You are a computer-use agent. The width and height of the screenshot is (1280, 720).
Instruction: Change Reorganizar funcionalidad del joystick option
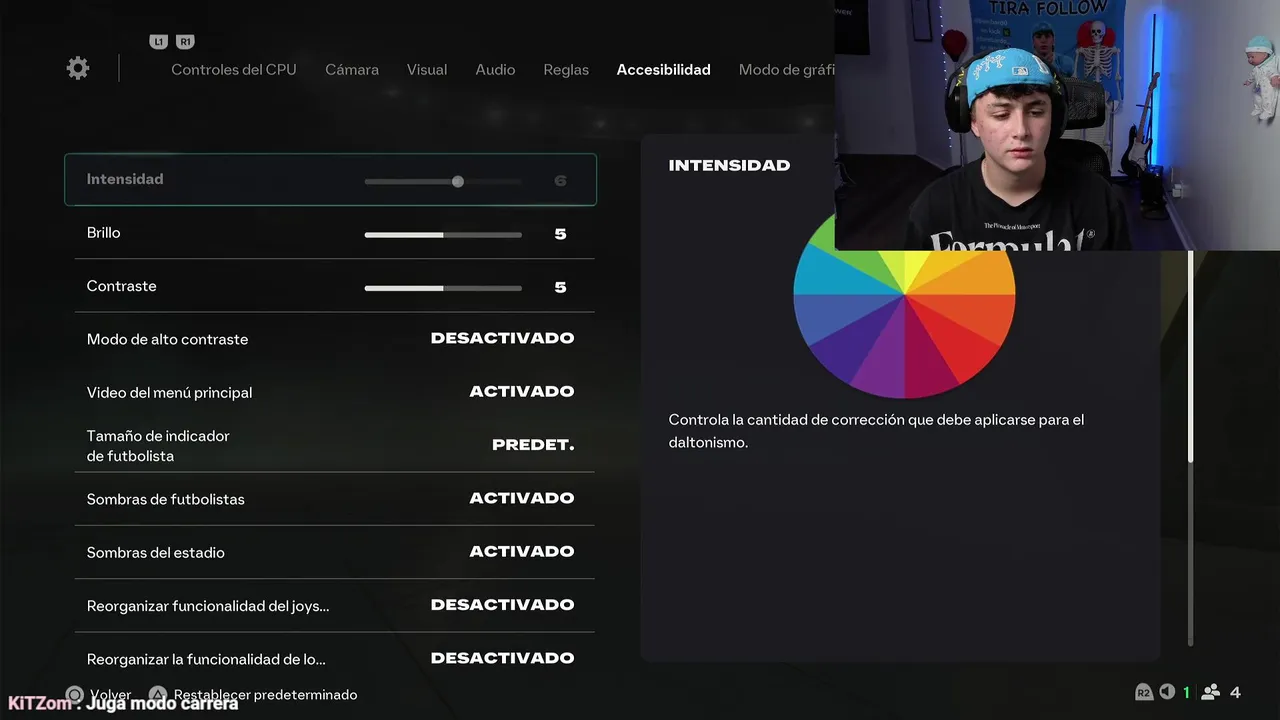[335, 605]
